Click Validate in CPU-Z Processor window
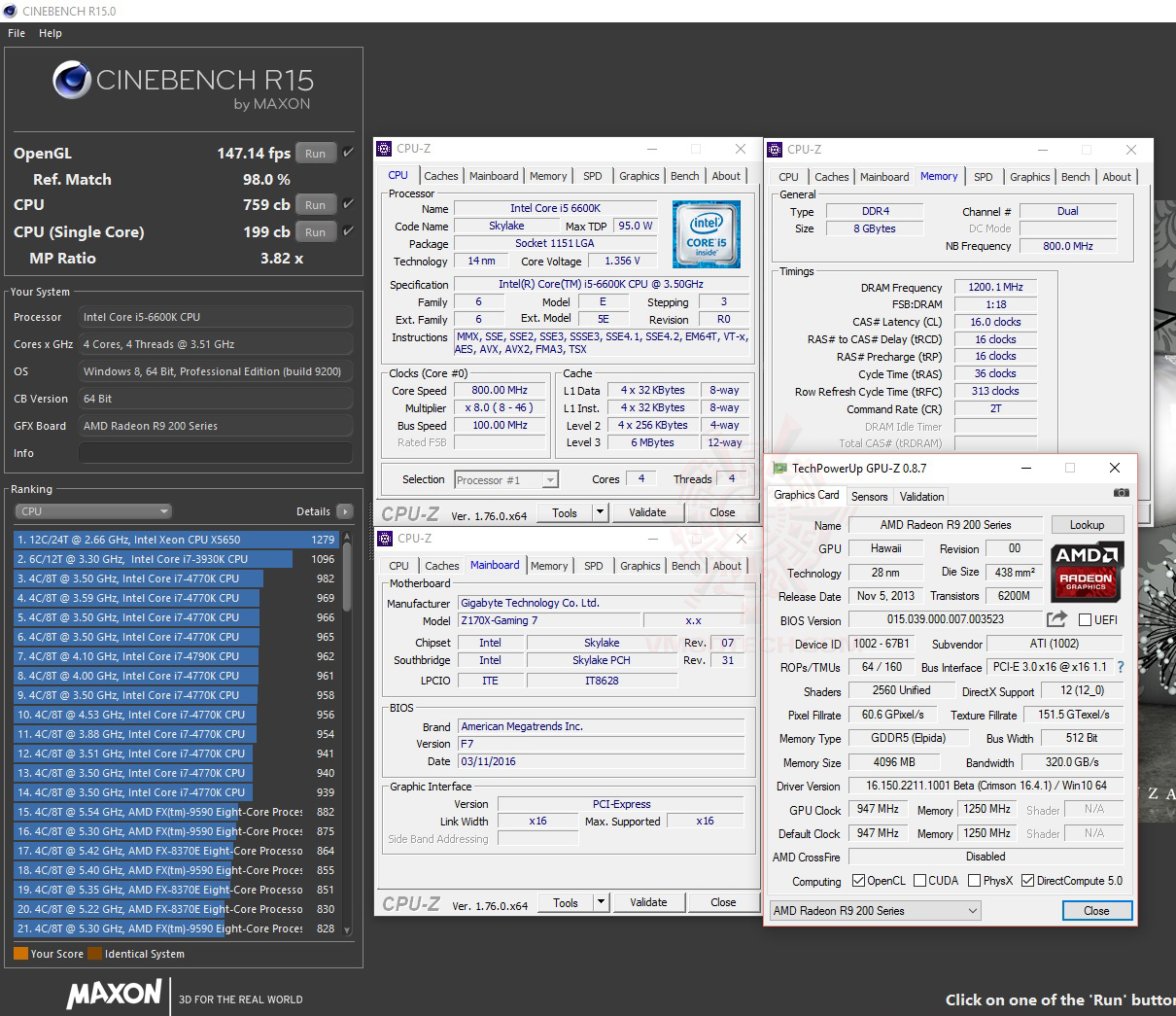The height and width of the screenshot is (1016, 1176). click(x=647, y=512)
